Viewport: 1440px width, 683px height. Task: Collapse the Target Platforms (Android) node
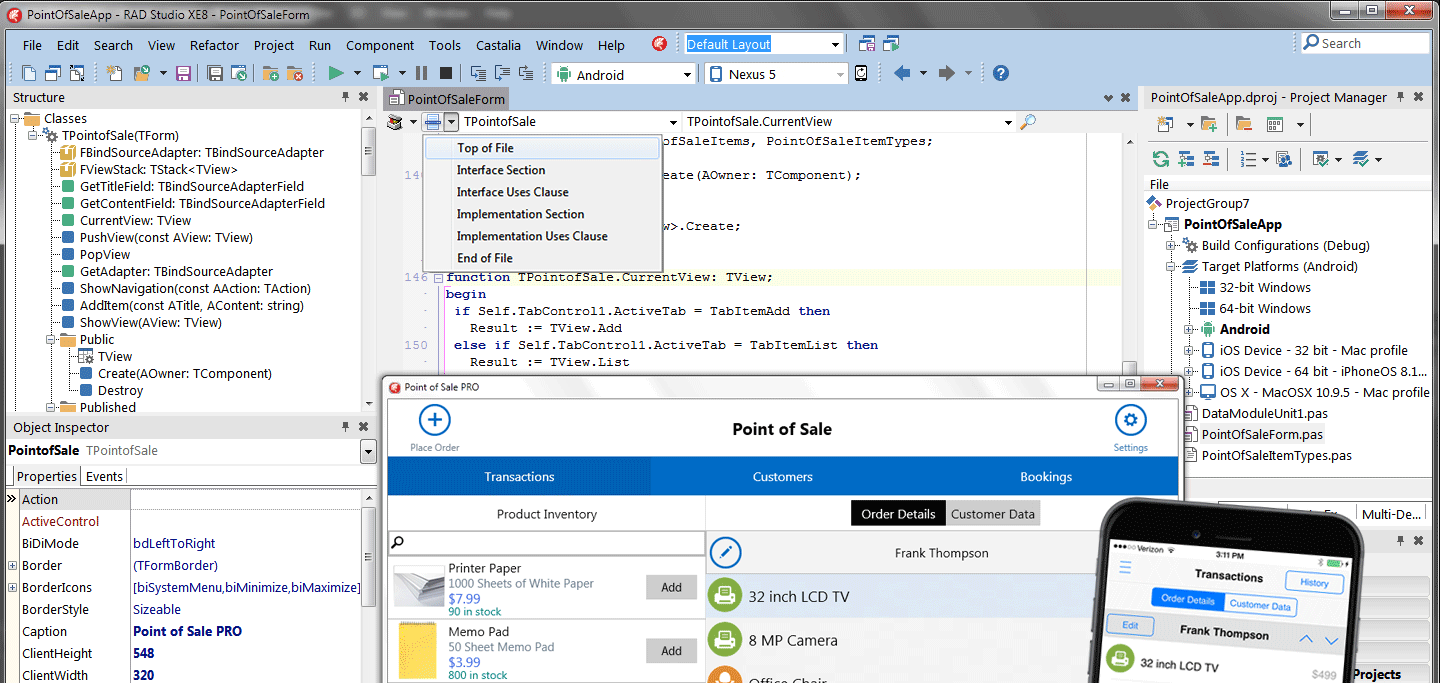coord(1170,267)
